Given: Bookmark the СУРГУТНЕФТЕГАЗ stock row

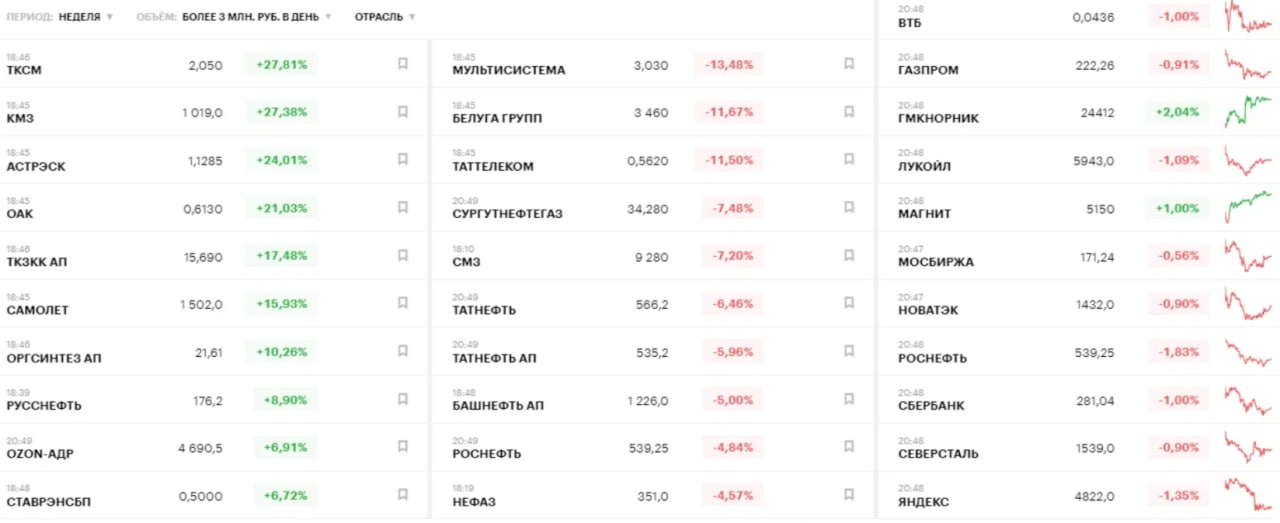Looking at the screenshot, I should 849,208.
